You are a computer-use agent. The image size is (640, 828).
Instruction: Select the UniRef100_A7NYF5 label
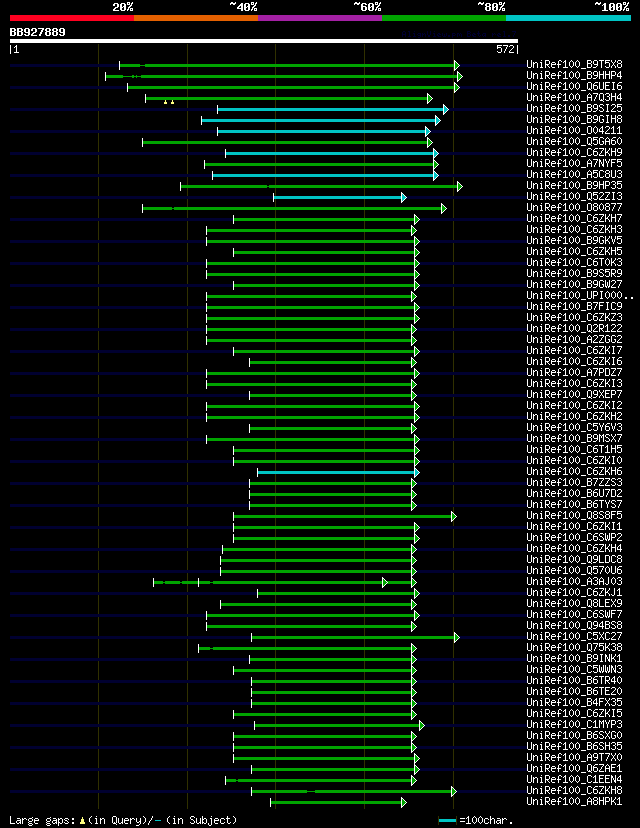[575, 164]
